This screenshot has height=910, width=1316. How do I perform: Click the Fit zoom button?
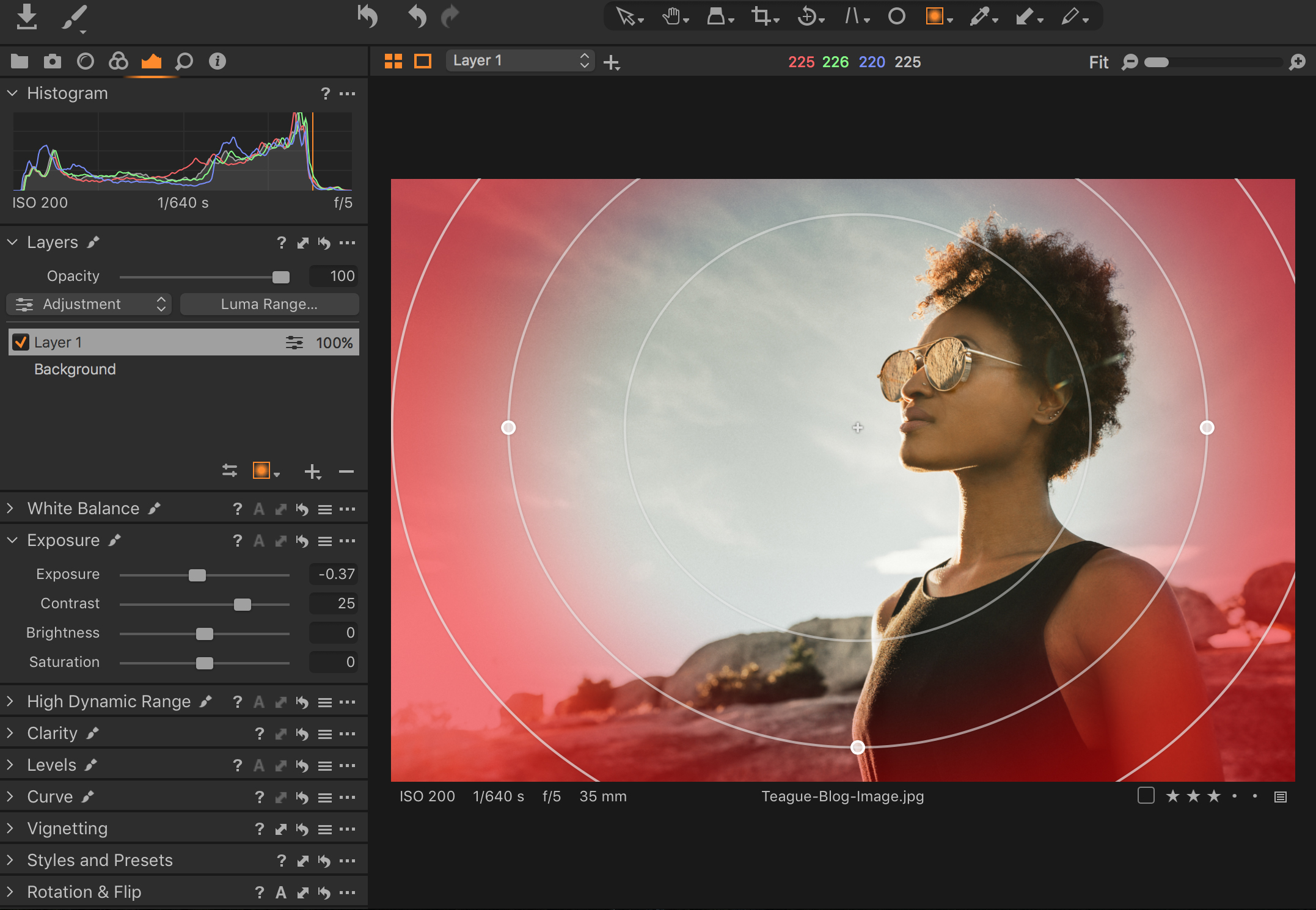[1098, 62]
